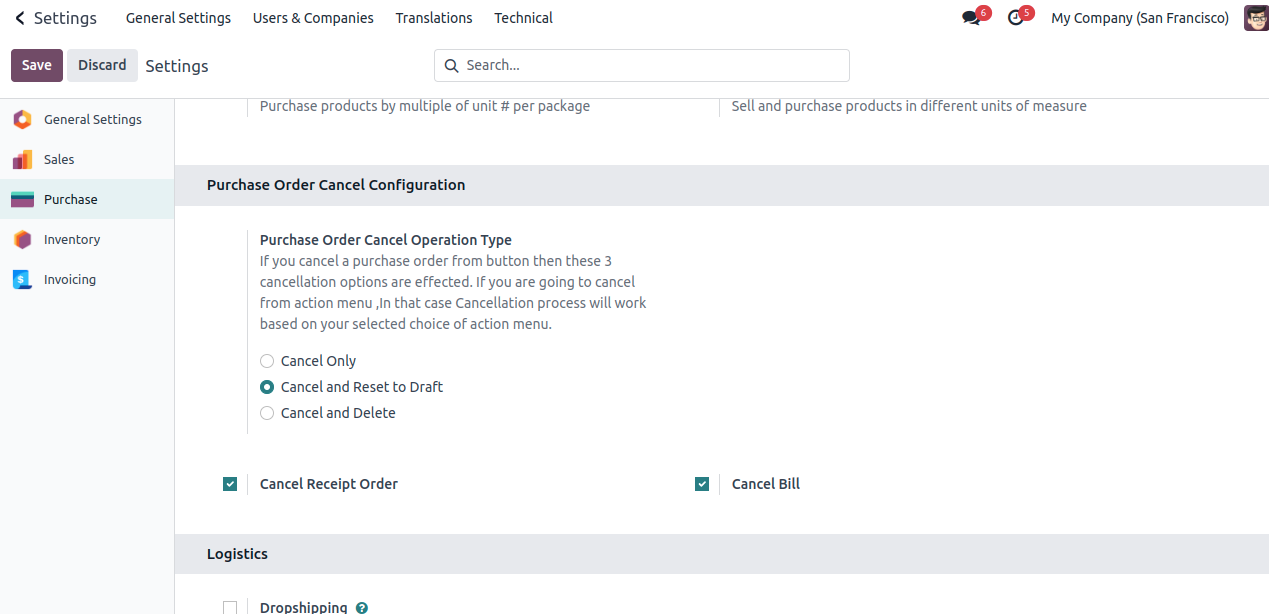This screenshot has width=1269, height=614.
Task: Select the Cancel Only radio option
Action: (267, 361)
